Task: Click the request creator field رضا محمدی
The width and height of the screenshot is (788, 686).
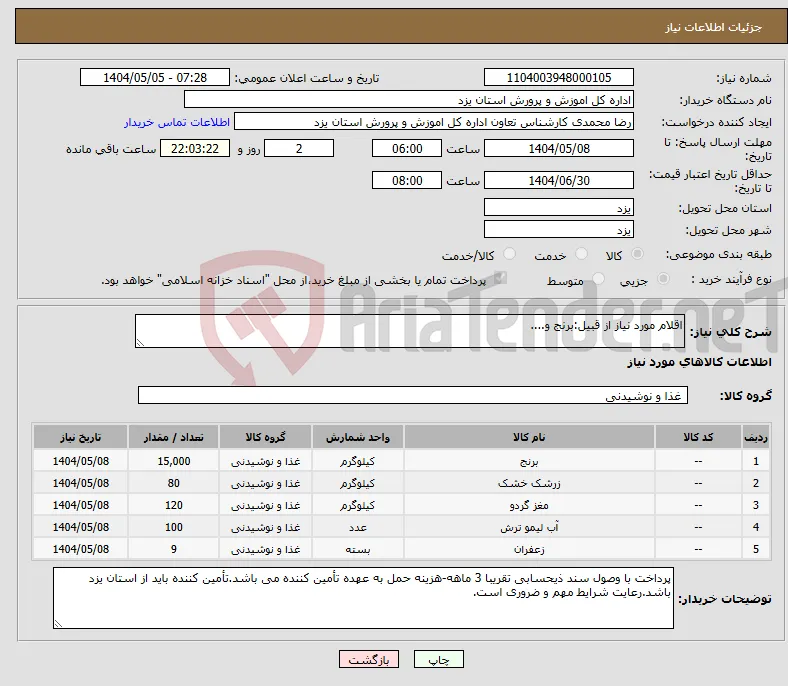Action: coord(434,122)
